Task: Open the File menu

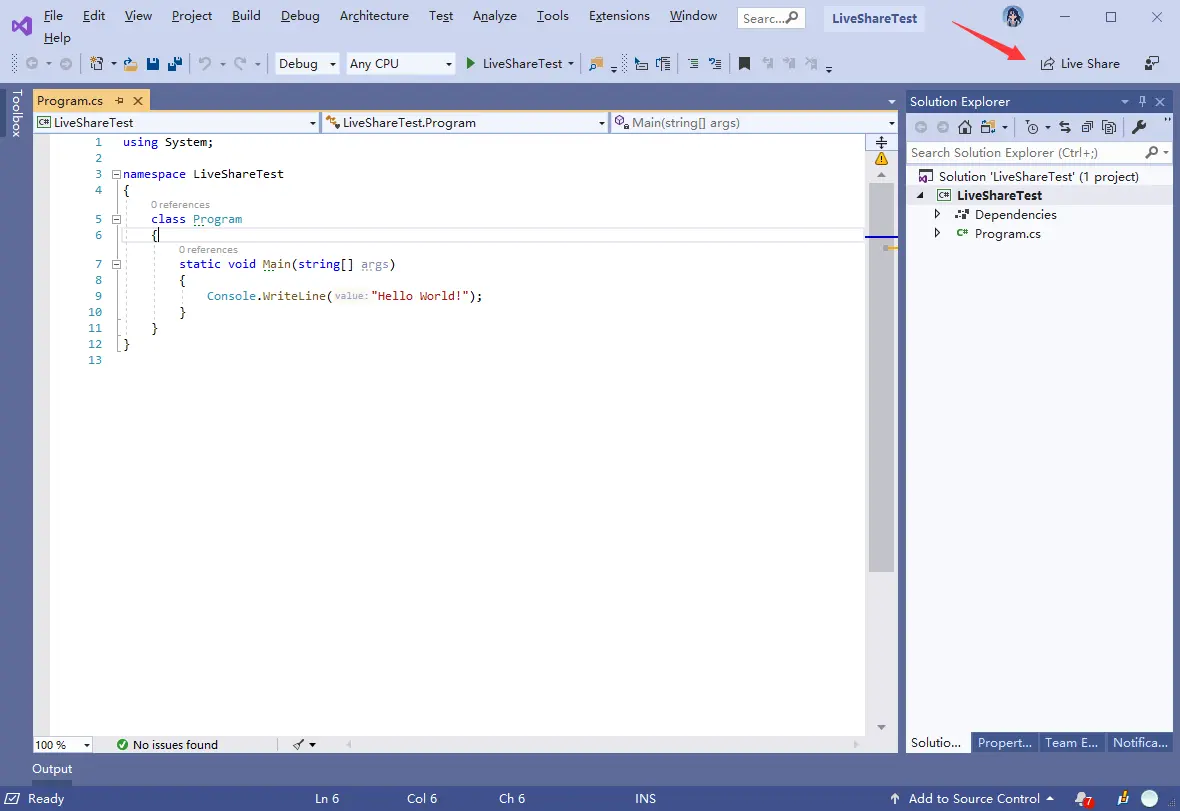Action: [53, 16]
